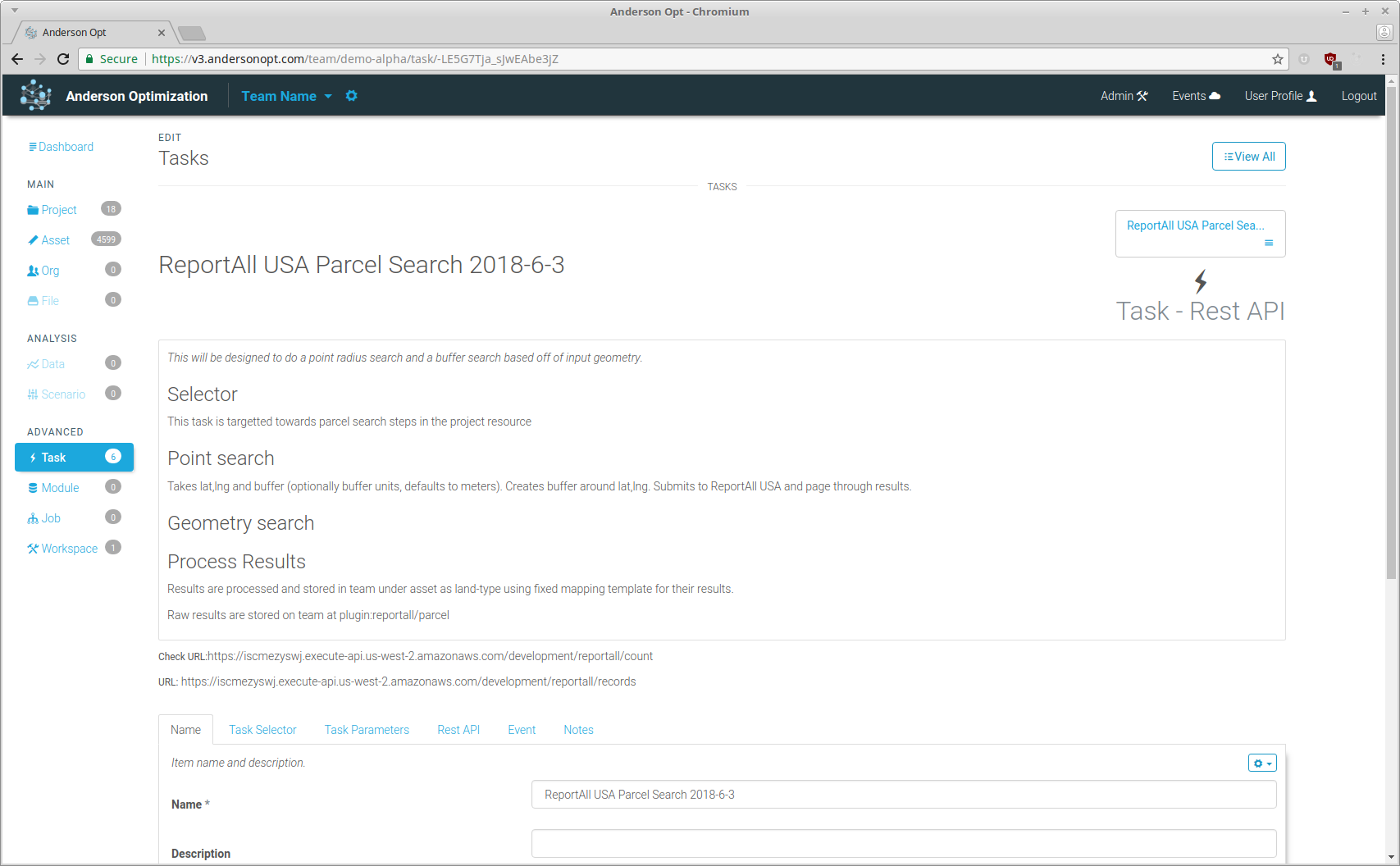The height and width of the screenshot is (866, 1400).
Task: Click the Point search heading
Action: (x=221, y=458)
